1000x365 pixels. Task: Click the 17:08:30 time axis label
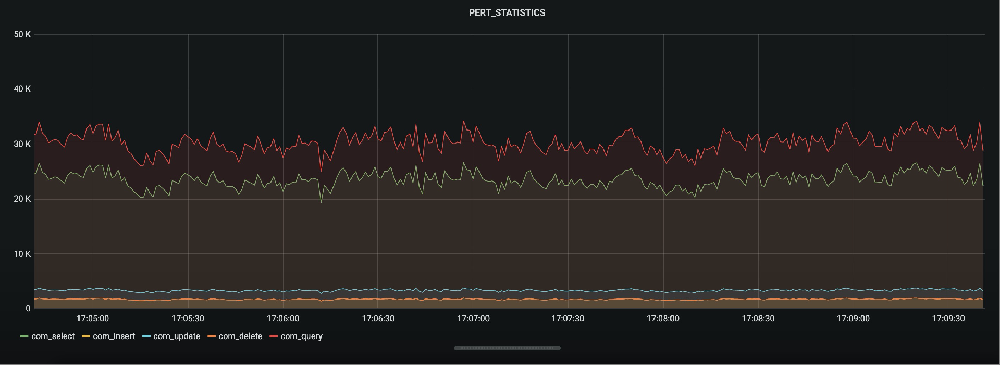tap(758, 318)
